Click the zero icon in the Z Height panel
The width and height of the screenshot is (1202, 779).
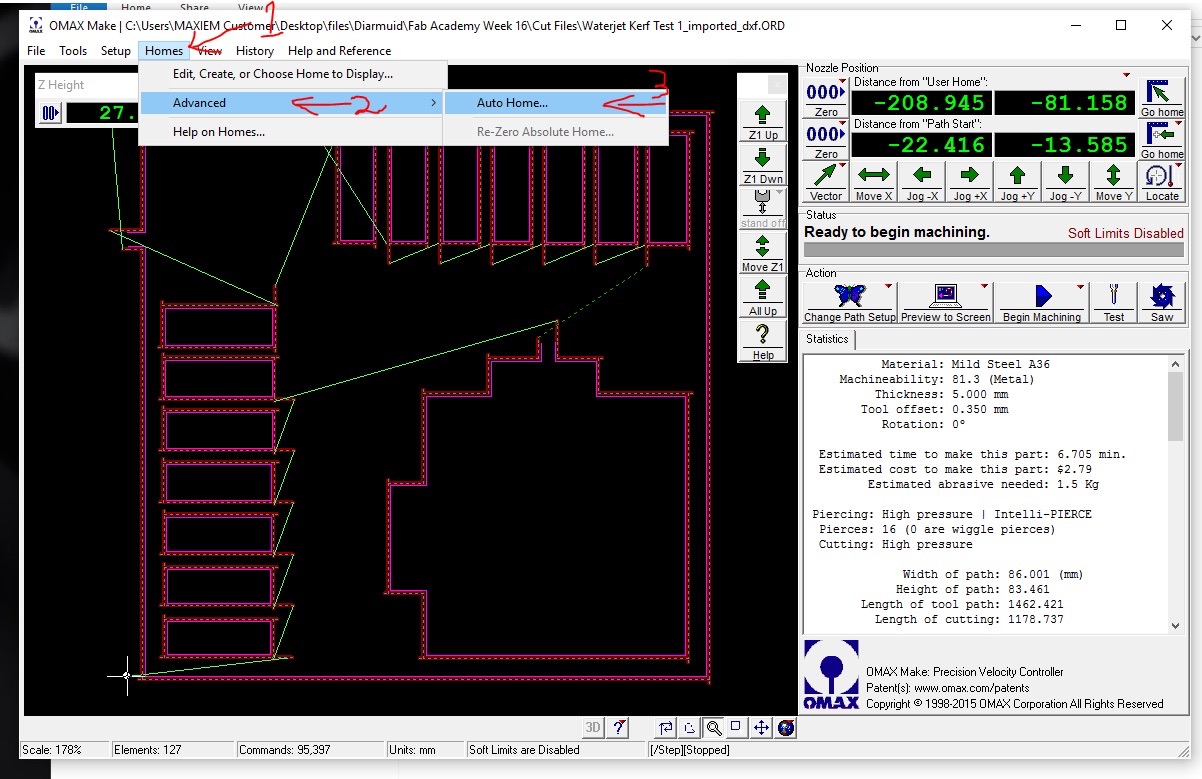50,113
